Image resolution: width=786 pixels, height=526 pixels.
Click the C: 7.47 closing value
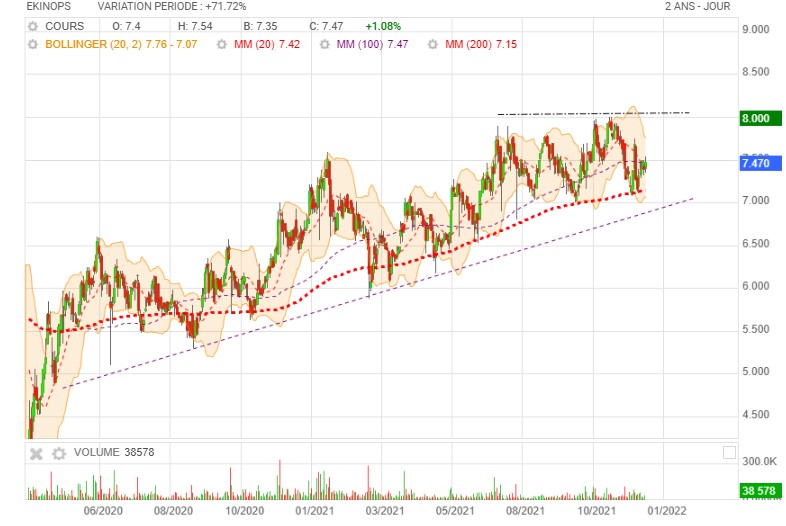(x=326, y=26)
